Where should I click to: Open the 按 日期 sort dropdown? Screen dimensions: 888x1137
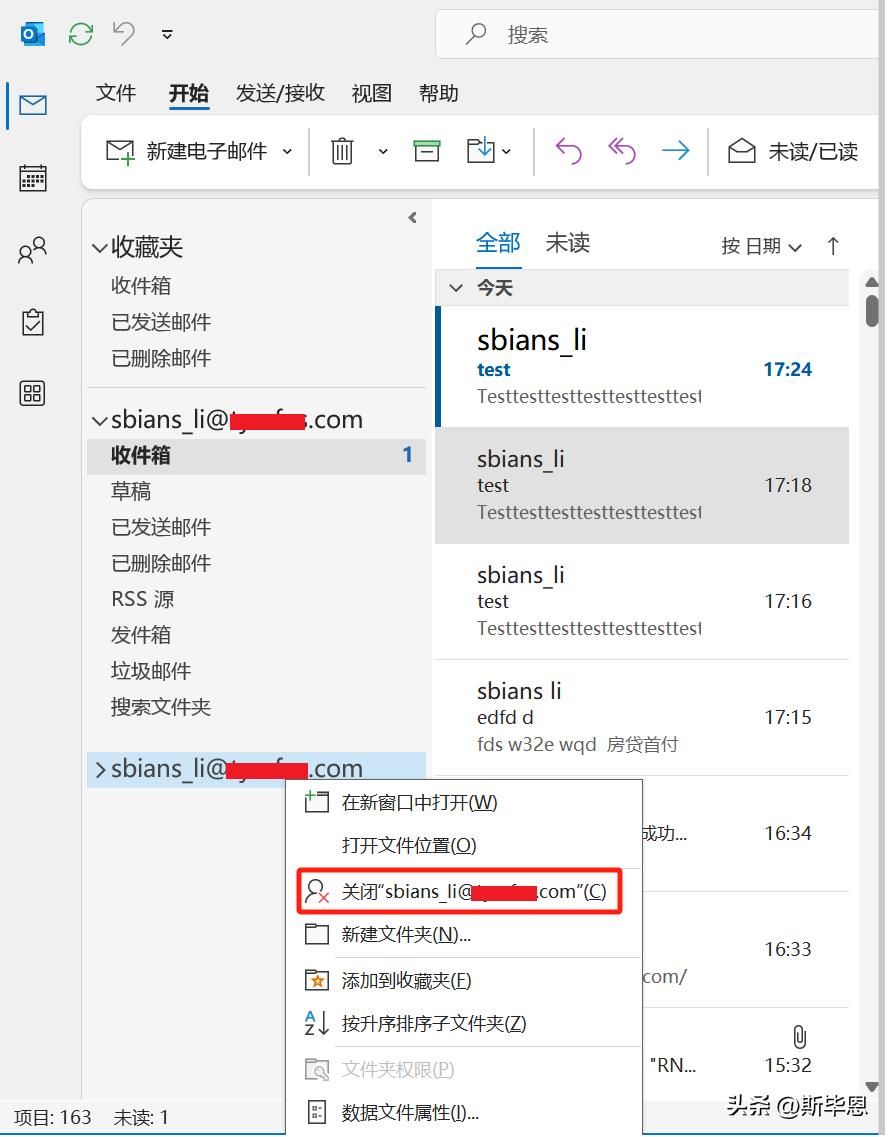pos(761,247)
